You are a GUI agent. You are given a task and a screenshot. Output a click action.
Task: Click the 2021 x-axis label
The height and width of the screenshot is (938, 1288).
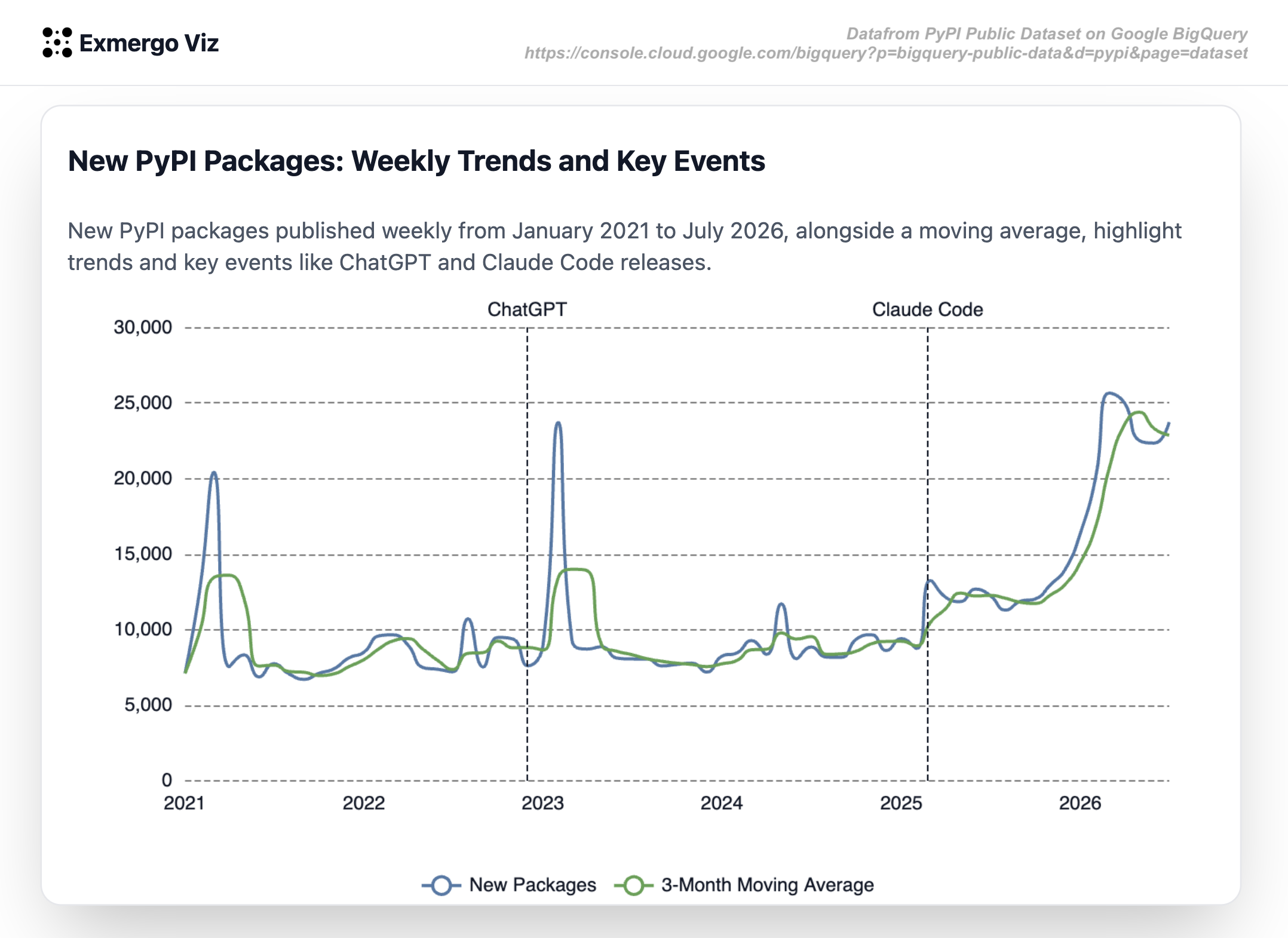click(184, 803)
